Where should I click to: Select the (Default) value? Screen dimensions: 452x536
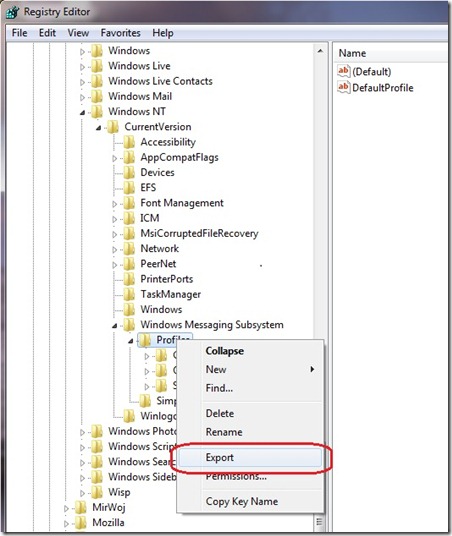(372, 71)
